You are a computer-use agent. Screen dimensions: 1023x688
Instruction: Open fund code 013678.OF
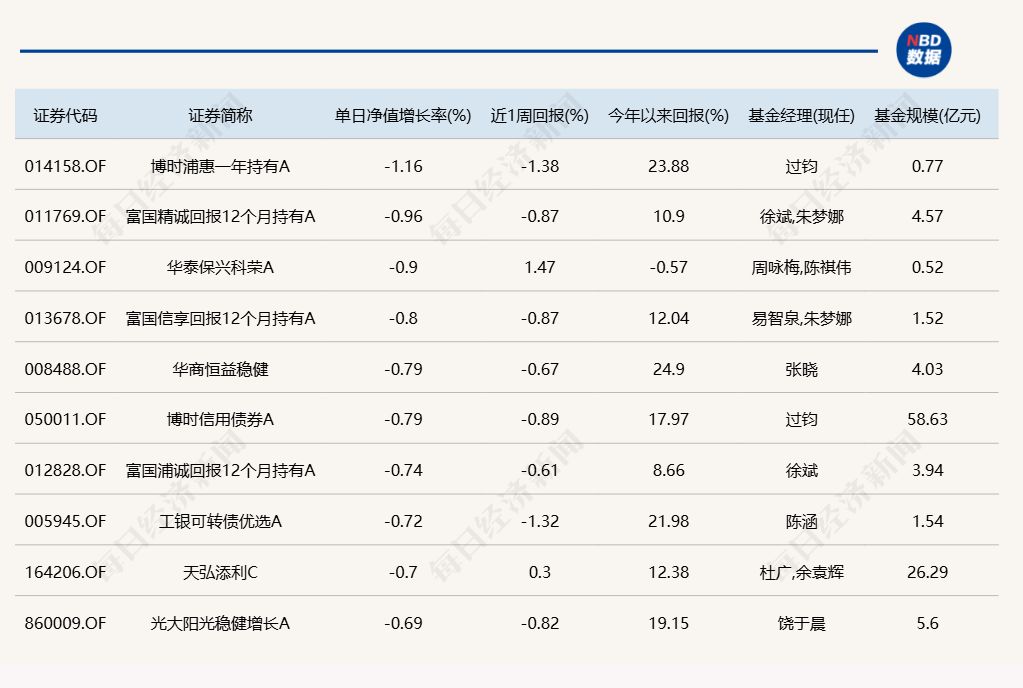[65, 318]
